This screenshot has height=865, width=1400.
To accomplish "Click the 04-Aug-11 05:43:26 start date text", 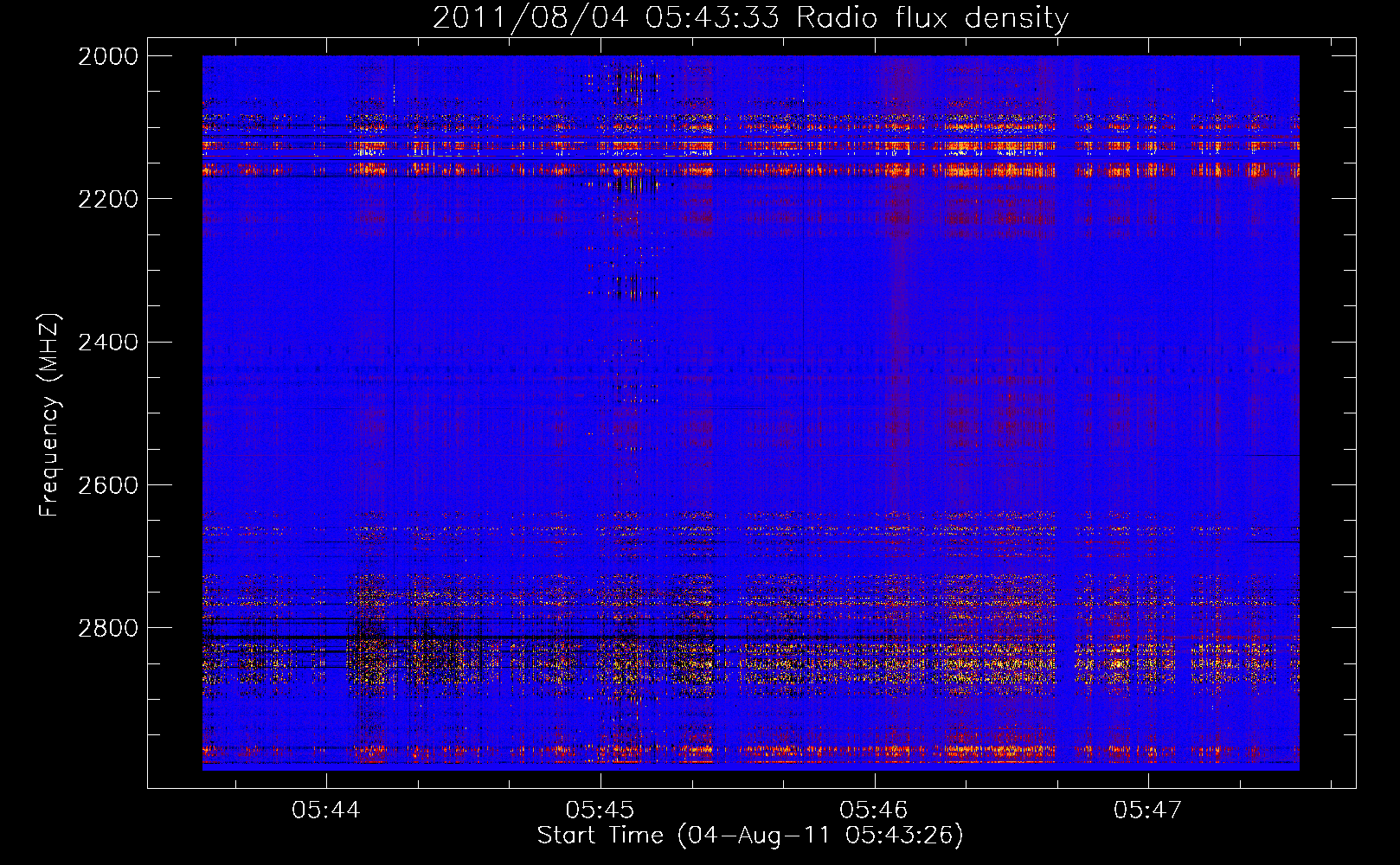I will point(820,836).
